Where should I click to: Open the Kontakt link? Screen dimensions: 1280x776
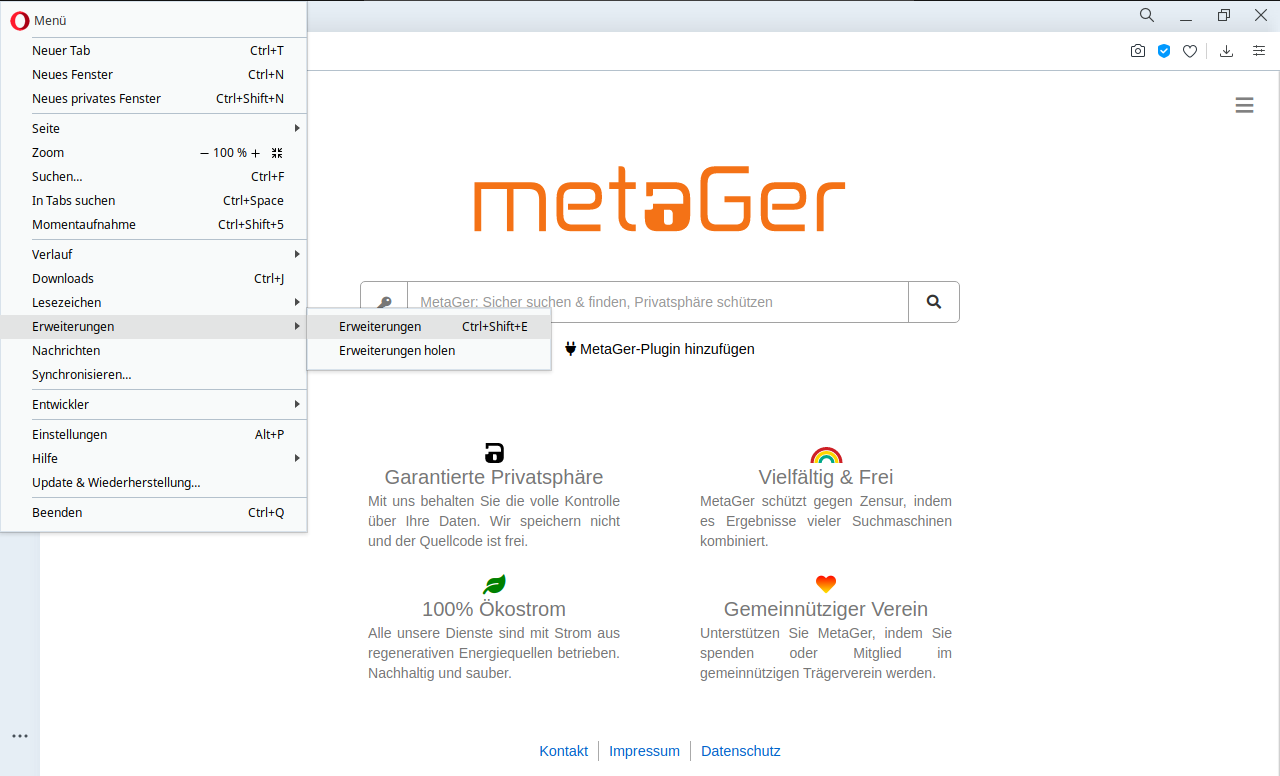(x=564, y=751)
